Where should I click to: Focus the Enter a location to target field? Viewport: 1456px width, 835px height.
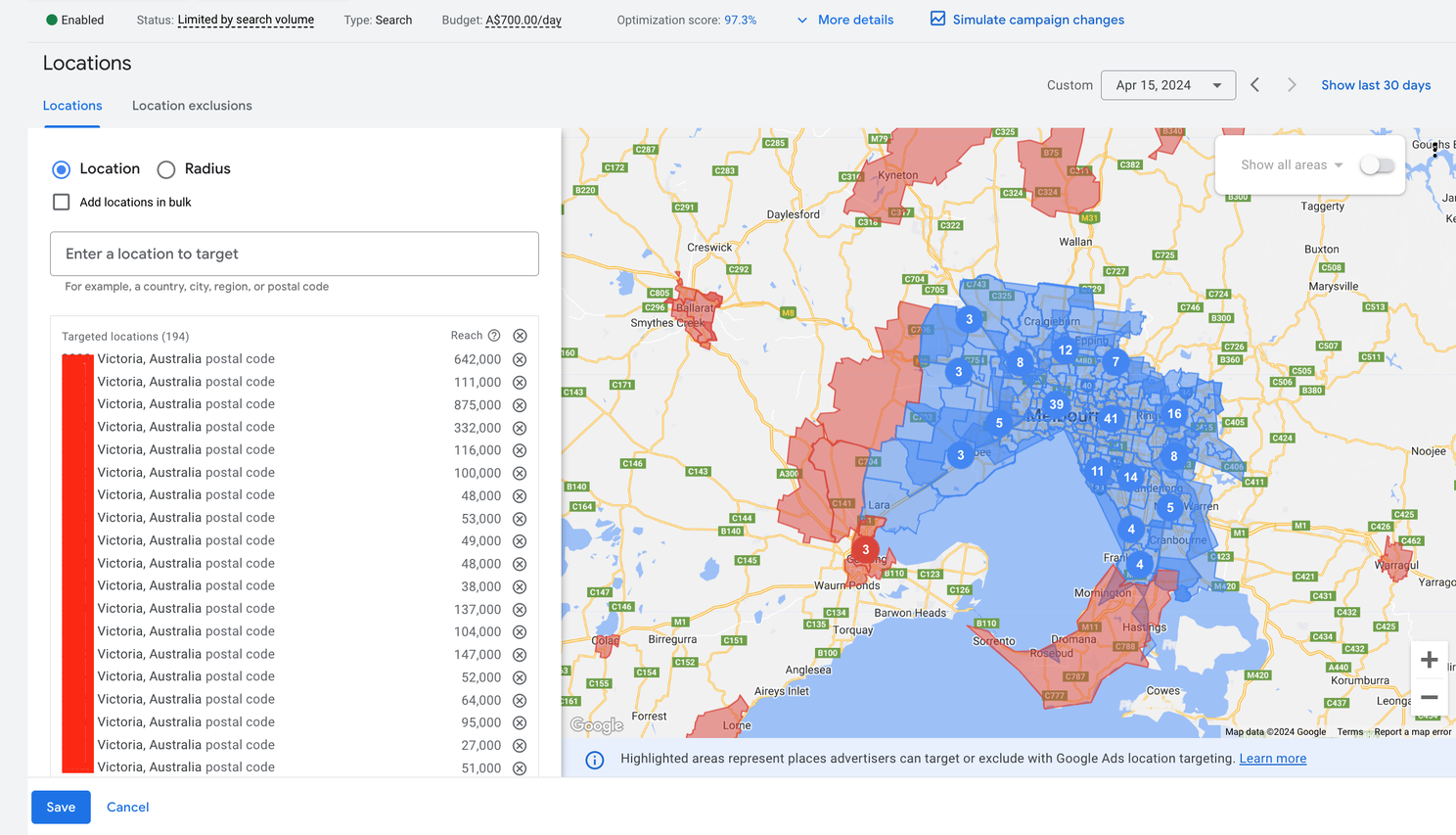[295, 254]
